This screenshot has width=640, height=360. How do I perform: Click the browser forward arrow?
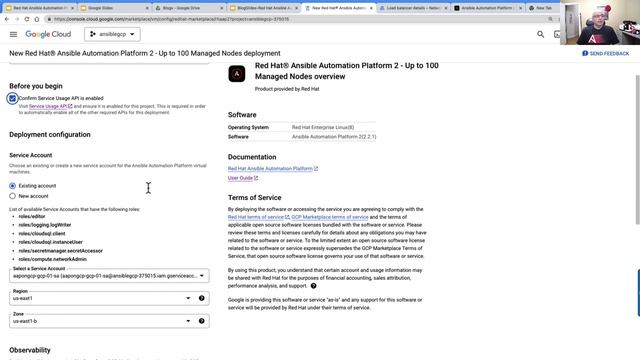pyautogui.click(x=17, y=19)
